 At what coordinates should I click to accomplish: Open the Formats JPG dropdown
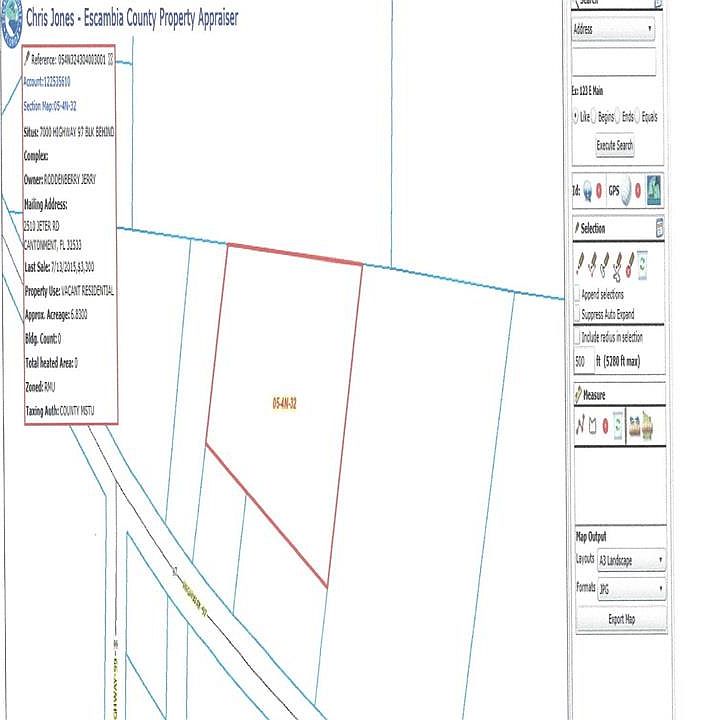point(632,588)
